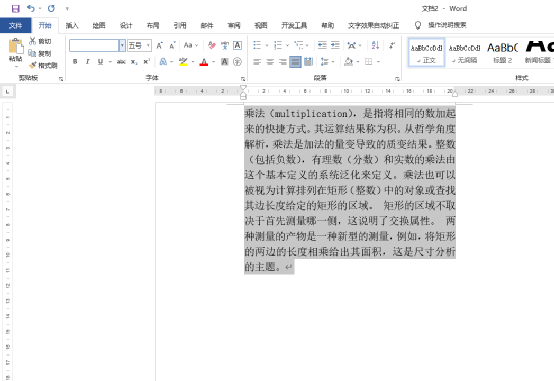Image resolution: width=554 pixels, height=381 pixels.
Task: Open the Customize Quick Access Toolbar arrow
Action: click(67, 9)
